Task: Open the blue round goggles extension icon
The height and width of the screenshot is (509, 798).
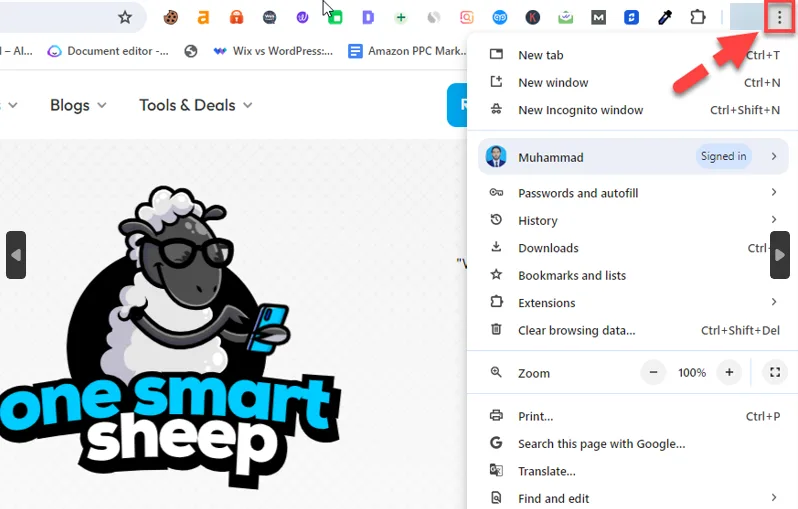Action: tap(500, 18)
